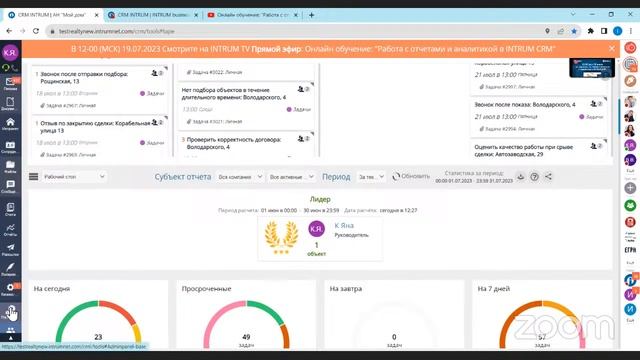Expand the browser tab search chevron
This screenshot has width=640, height=360.
tap(573, 14)
